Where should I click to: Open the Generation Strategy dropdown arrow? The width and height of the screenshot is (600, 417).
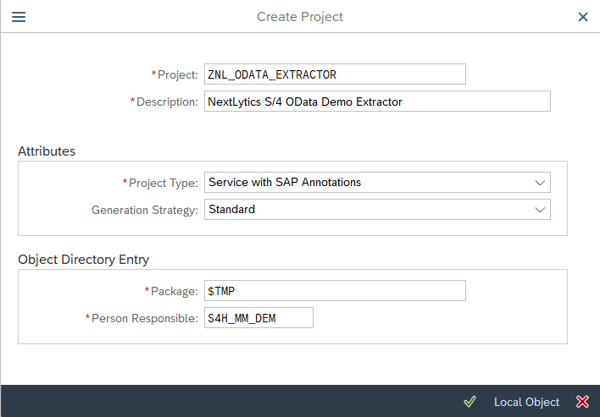[540, 210]
